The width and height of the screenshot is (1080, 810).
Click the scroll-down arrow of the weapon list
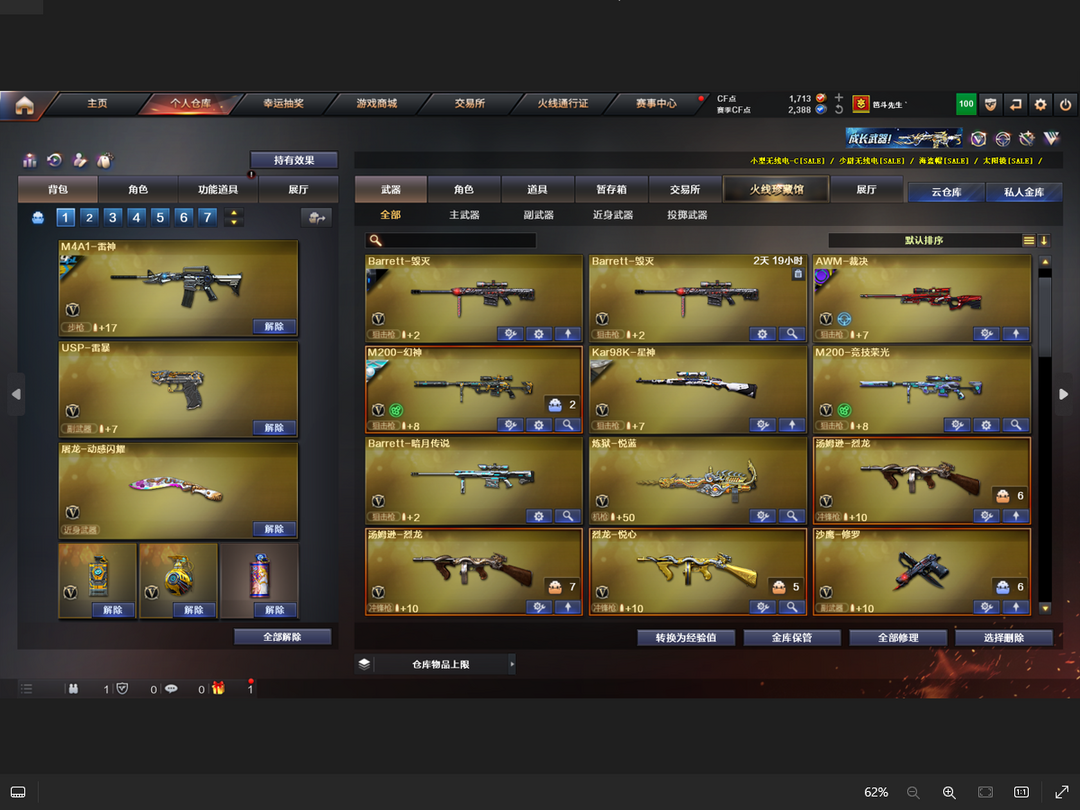(x=1045, y=608)
